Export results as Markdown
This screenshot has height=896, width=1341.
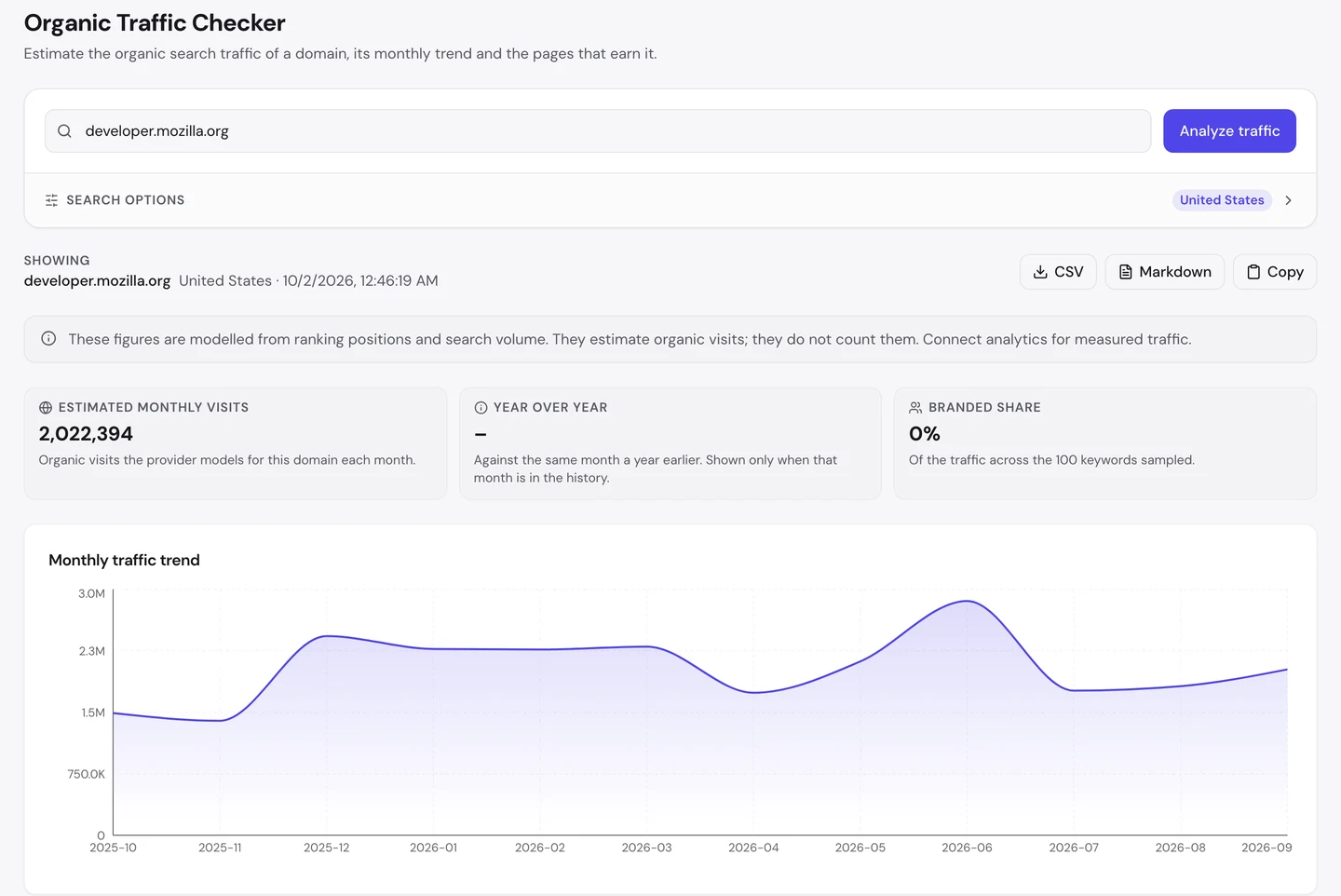click(x=1165, y=272)
